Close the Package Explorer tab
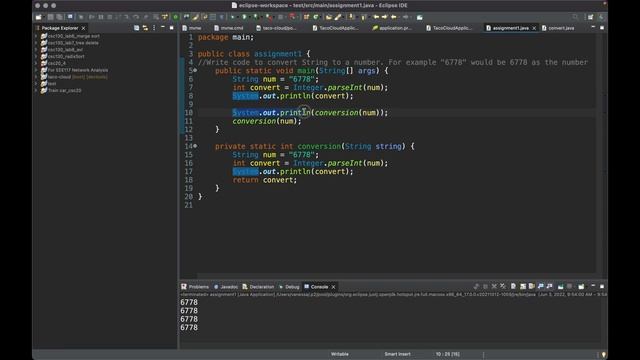The height and width of the screenshot is (360, 640). 83,28
